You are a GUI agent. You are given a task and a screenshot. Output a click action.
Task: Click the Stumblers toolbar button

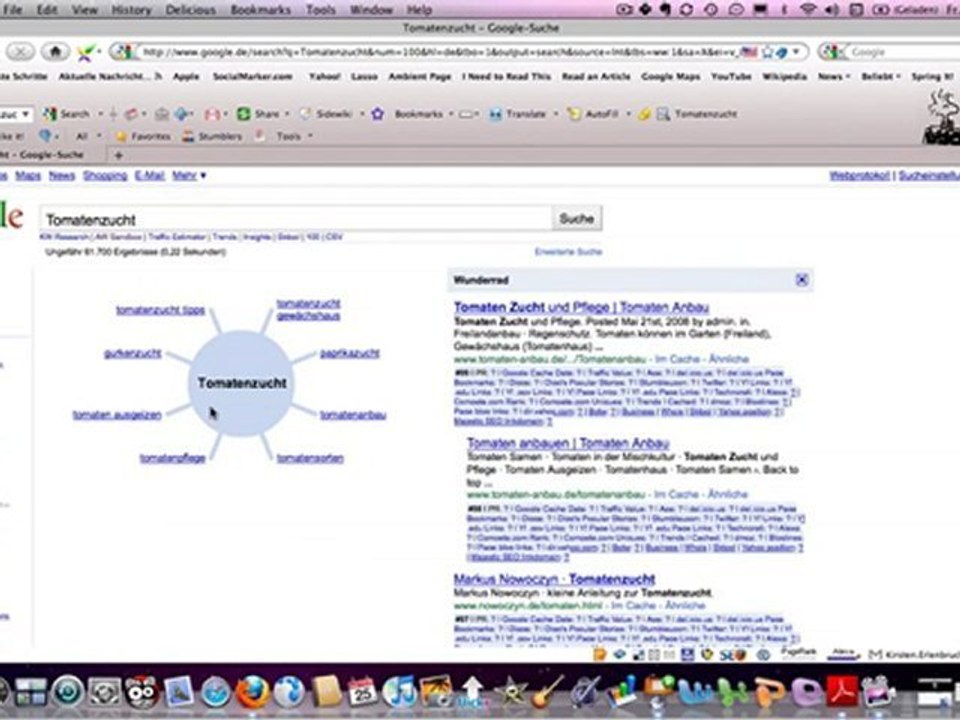[212, 137]
